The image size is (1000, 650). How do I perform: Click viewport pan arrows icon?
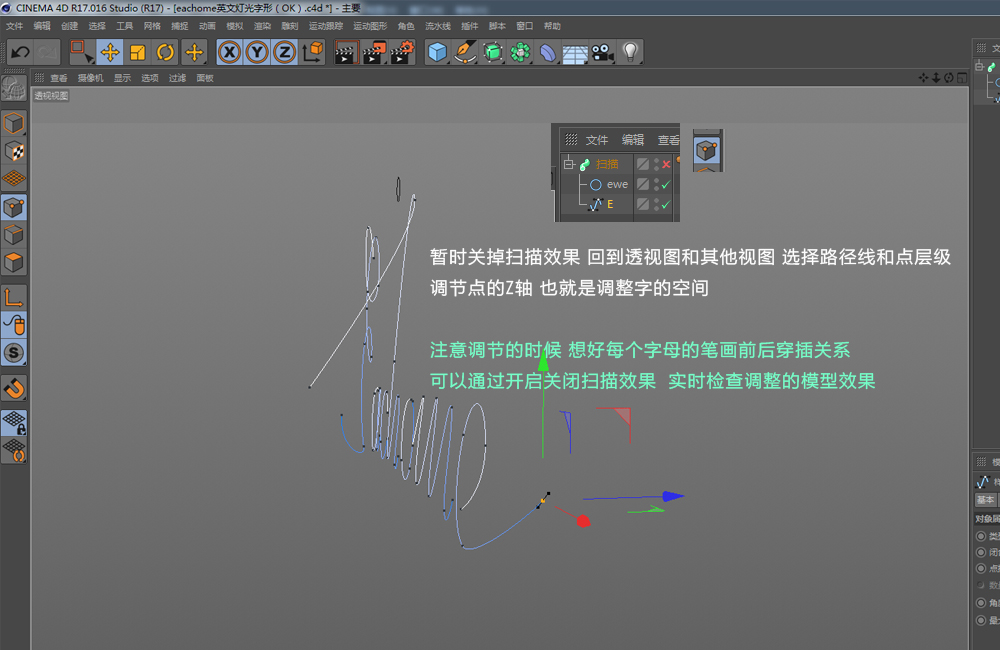click(x=923, y=78)
